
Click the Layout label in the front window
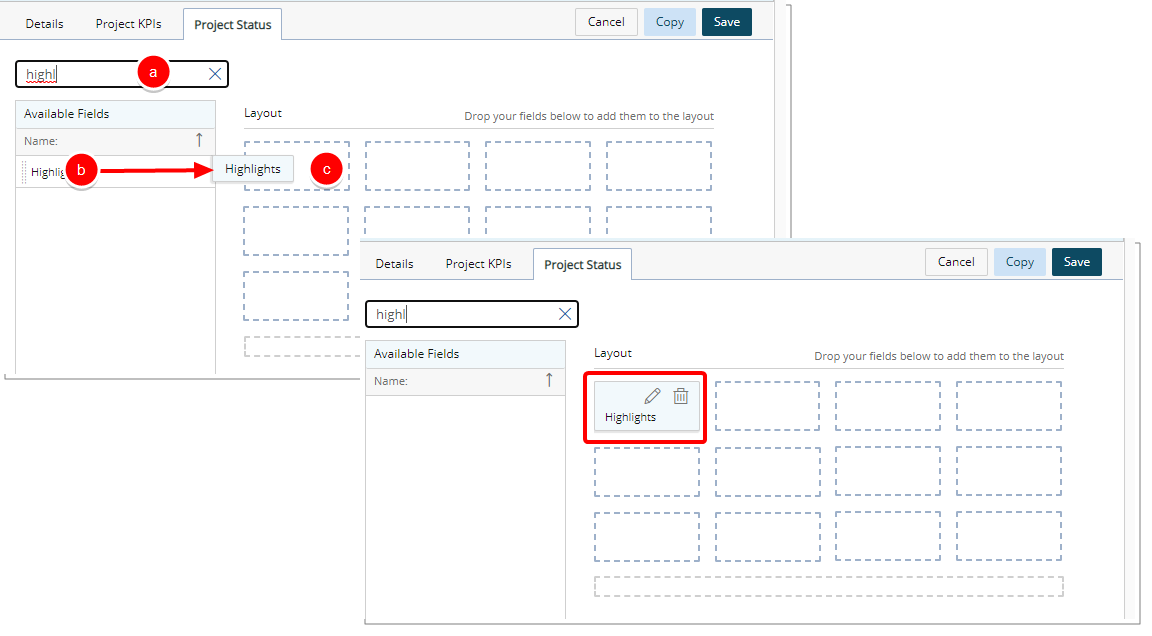tap(613, 353)
